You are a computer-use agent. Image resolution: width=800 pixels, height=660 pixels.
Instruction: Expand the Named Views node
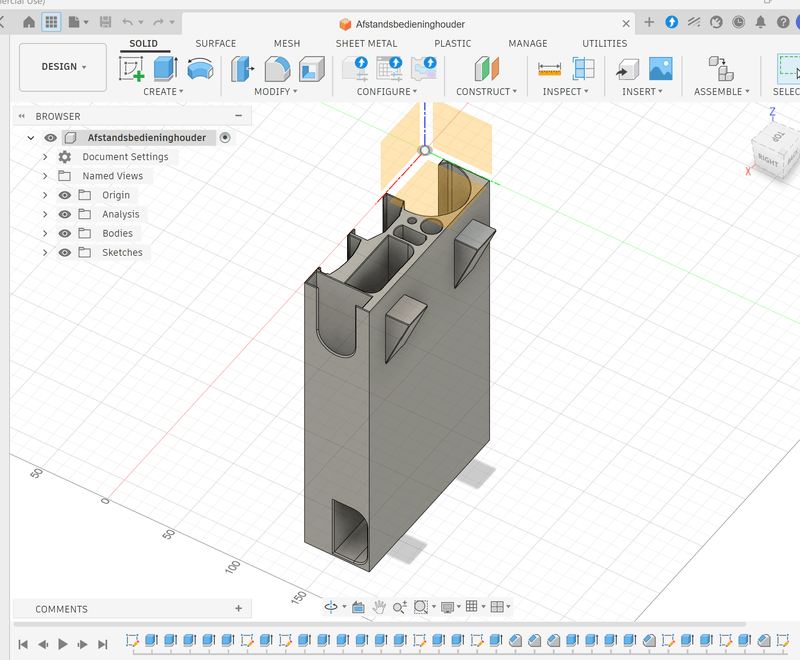tap(45, 176)
